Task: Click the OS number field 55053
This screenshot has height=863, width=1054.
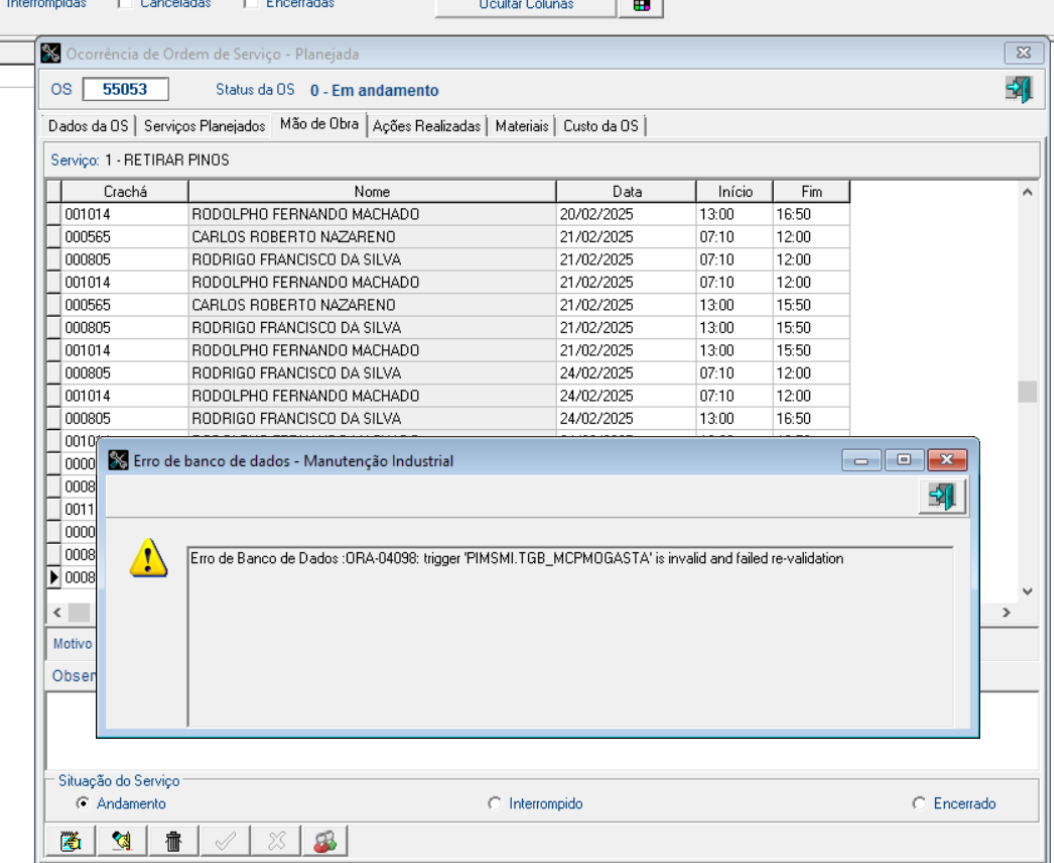Action: tap(125, 89)
